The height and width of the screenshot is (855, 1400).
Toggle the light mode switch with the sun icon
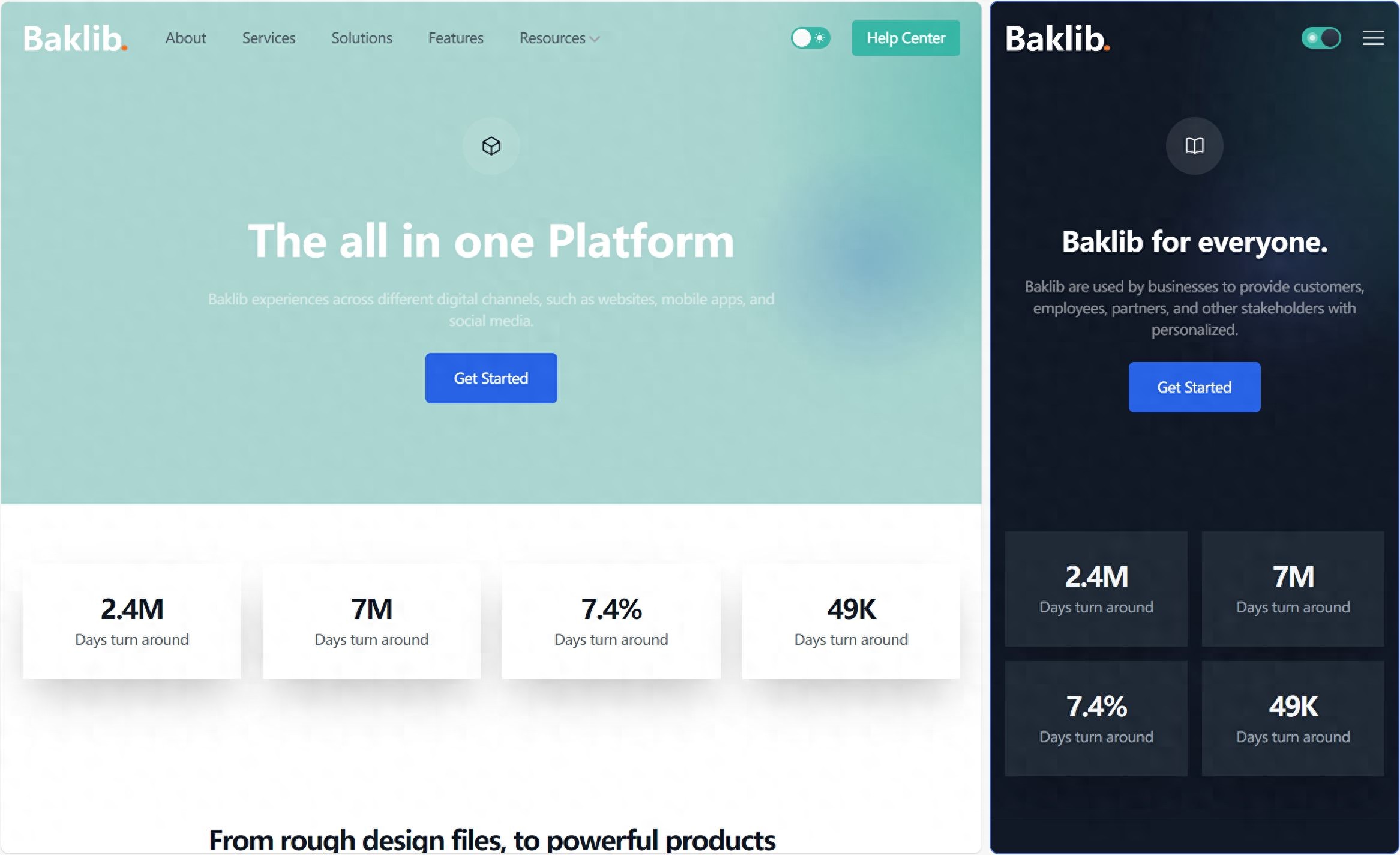(810, 38)
